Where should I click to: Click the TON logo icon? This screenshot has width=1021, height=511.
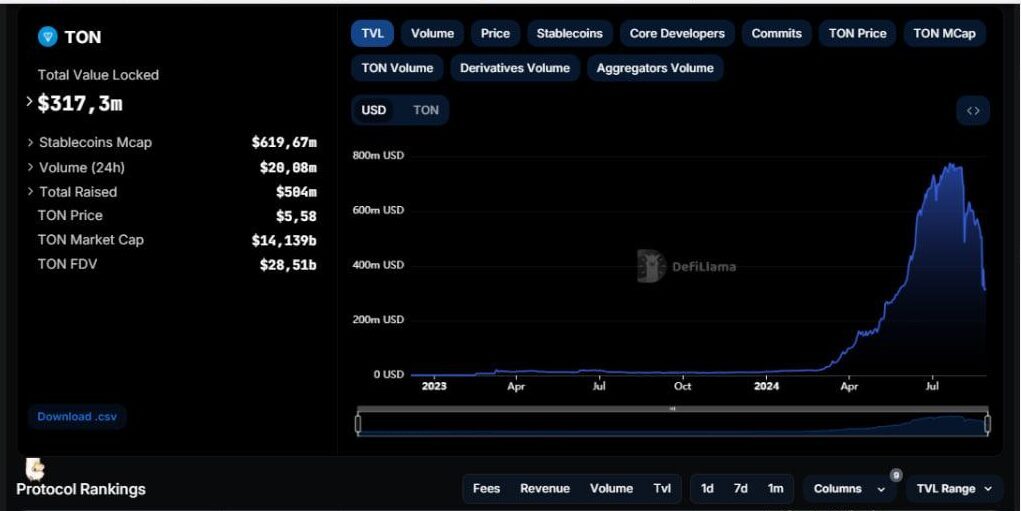coord(48,37)
